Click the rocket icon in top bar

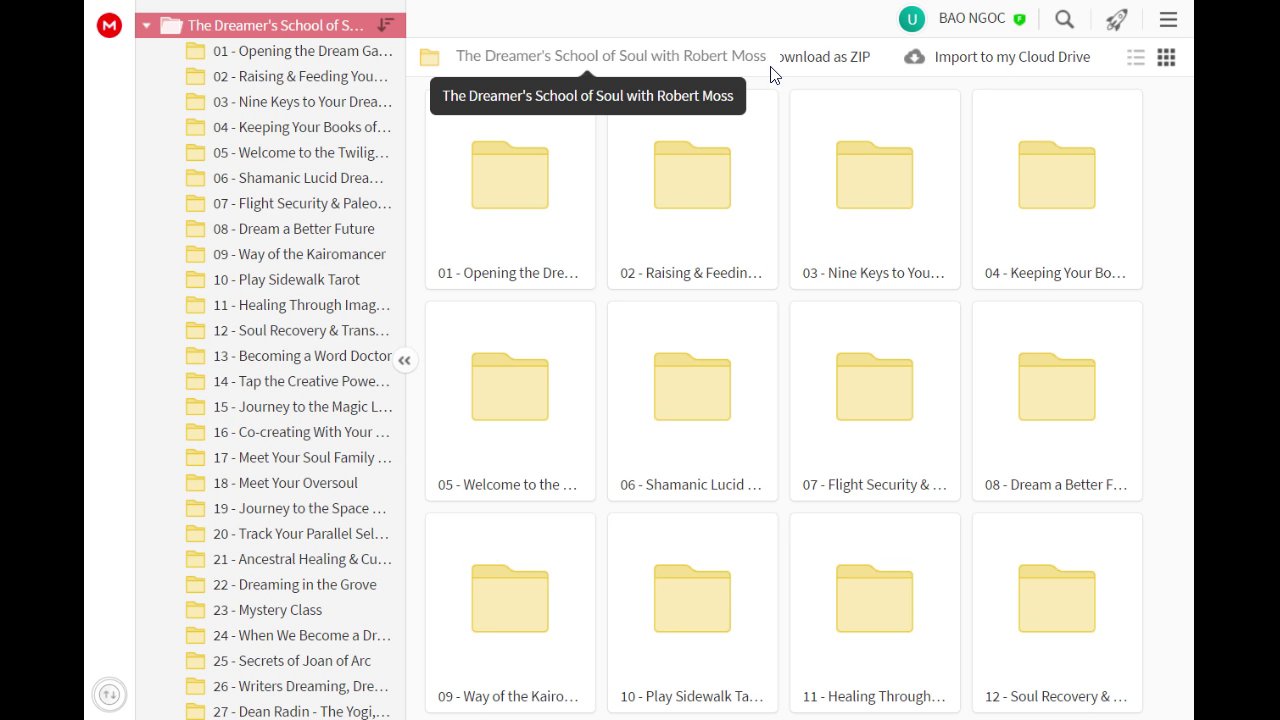click(1117, 19)
